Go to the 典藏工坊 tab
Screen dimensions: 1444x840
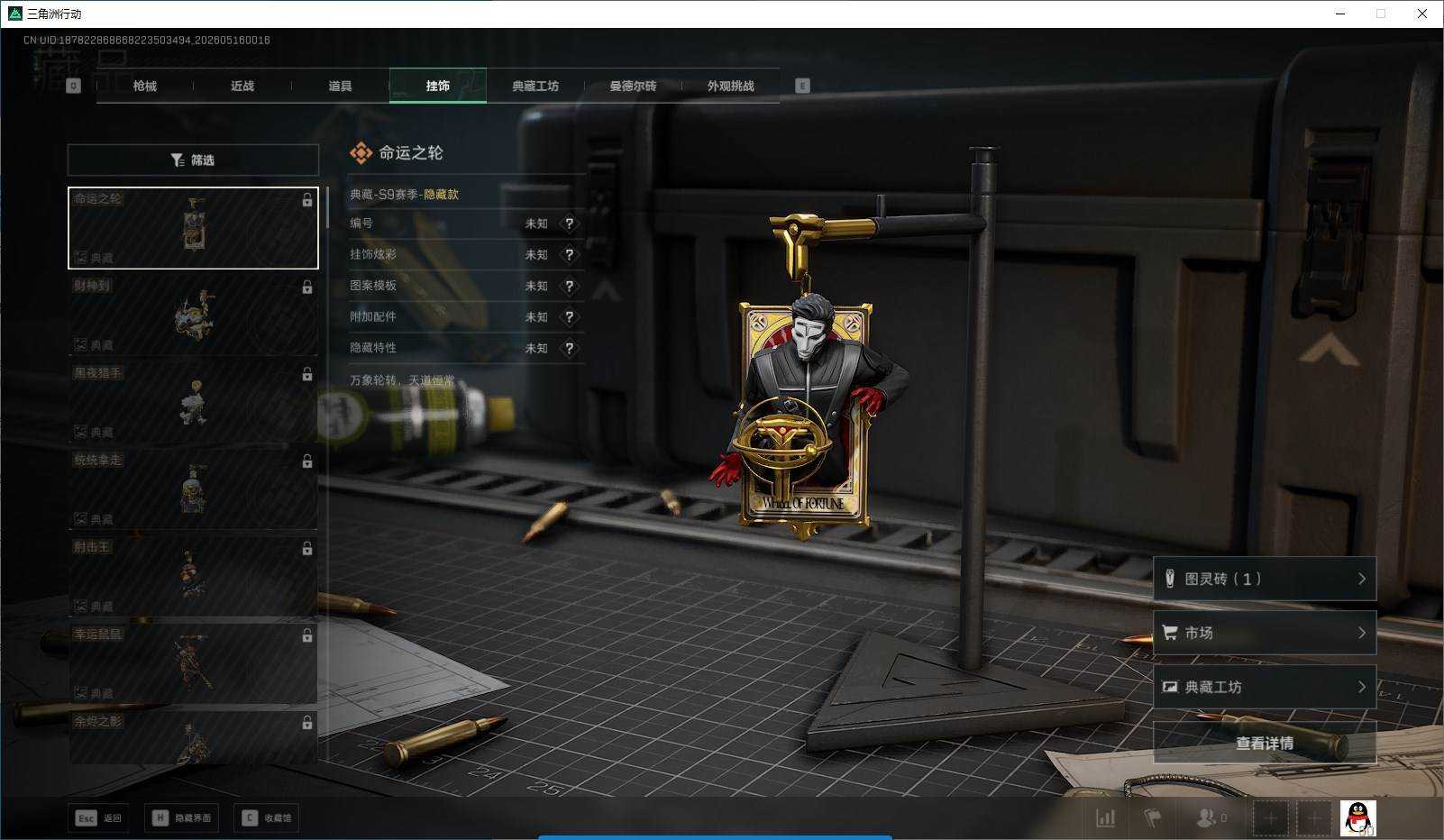535,86
